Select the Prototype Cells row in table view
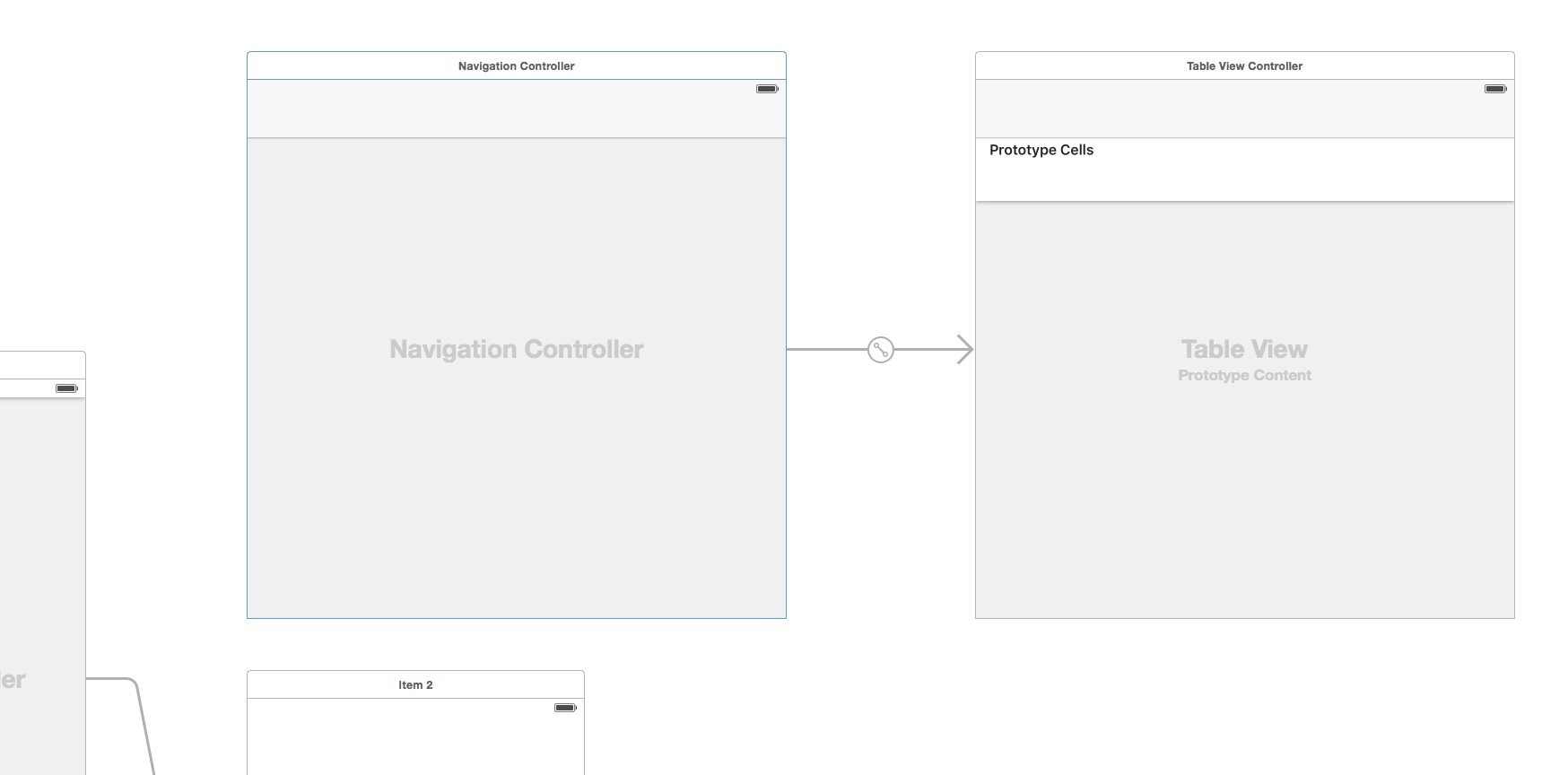 click(x=1245, y=170)
